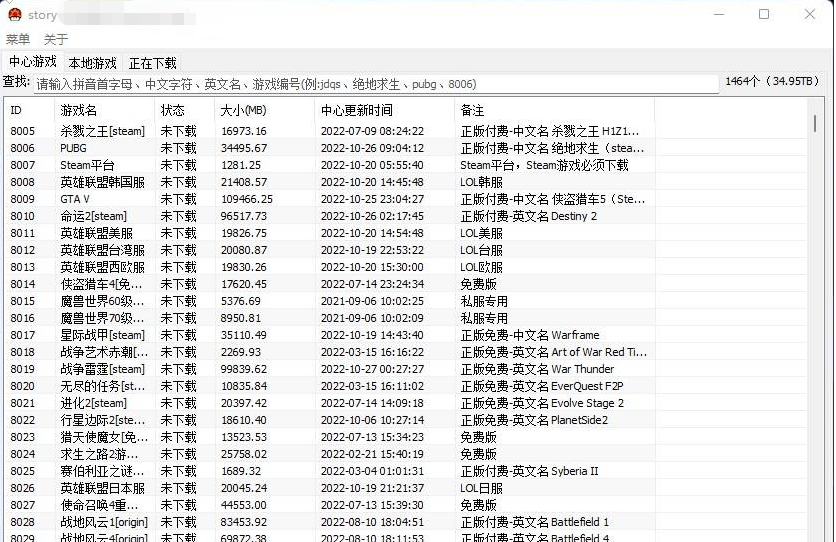Click the LOL韩服 note cell
Screen dimensions: 836x542
481,182
